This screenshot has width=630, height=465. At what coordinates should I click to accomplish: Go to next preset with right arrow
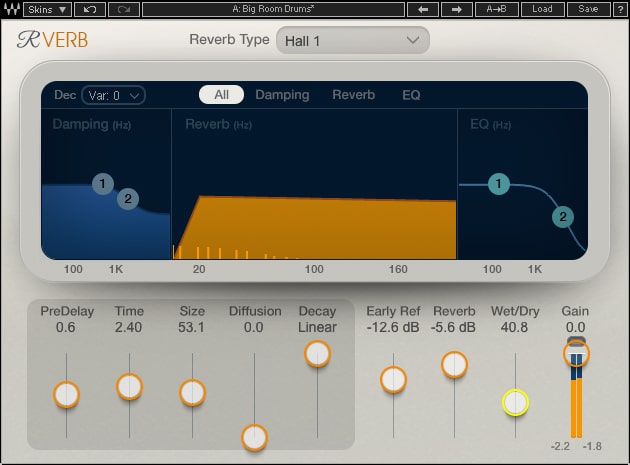tap(456, 9)
